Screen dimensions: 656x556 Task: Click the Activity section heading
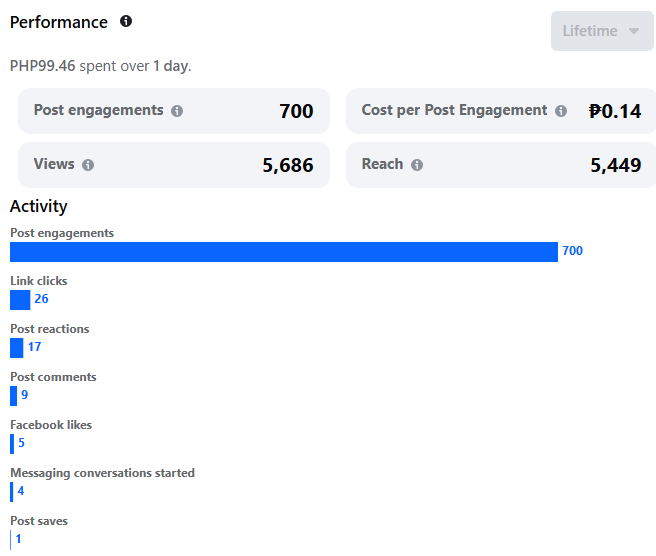point(39,206)
